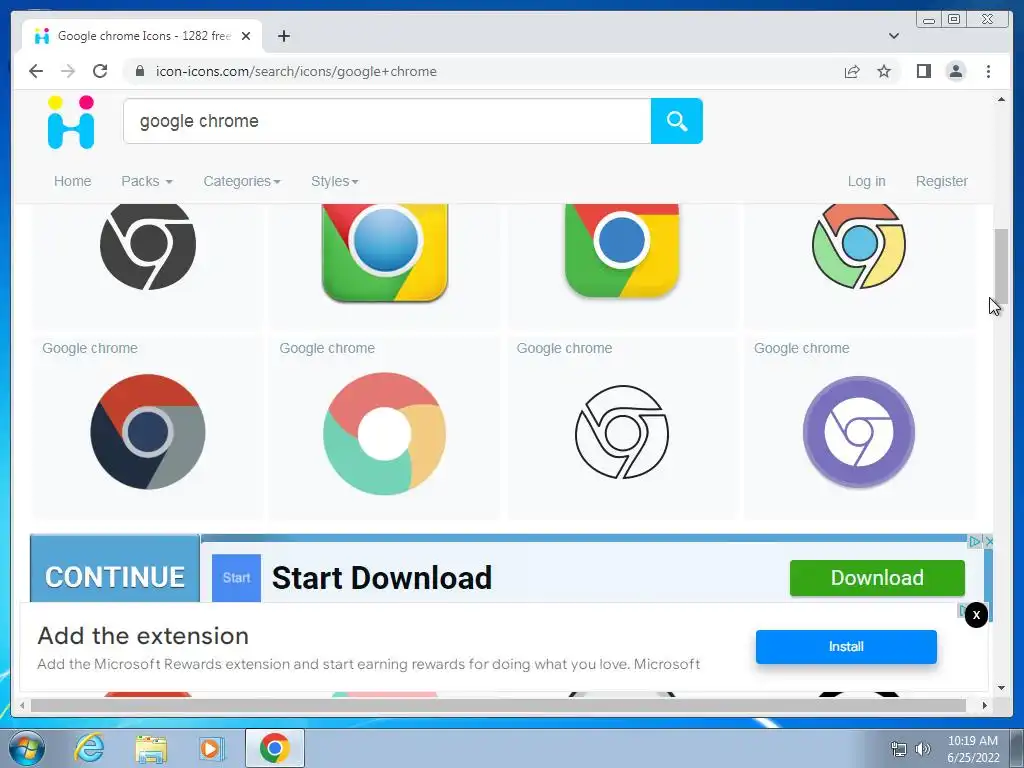The image size is (1024, 768).
Task: Select the purple circle Chrome icon
Action: point(859,432)
